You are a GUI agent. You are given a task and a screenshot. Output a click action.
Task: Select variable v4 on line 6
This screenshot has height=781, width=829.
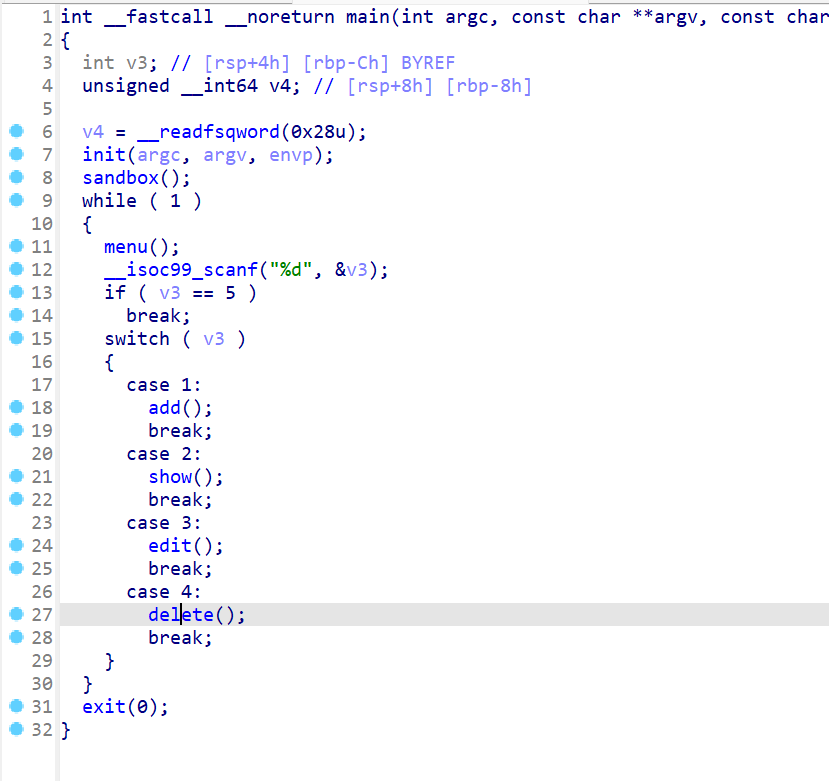93,132
